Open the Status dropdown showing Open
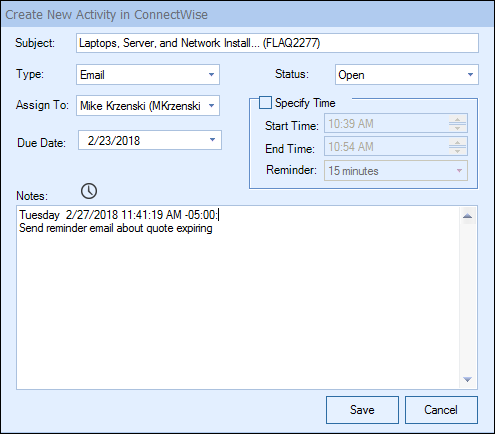This screenshot has width=495, height=434. 407,75
